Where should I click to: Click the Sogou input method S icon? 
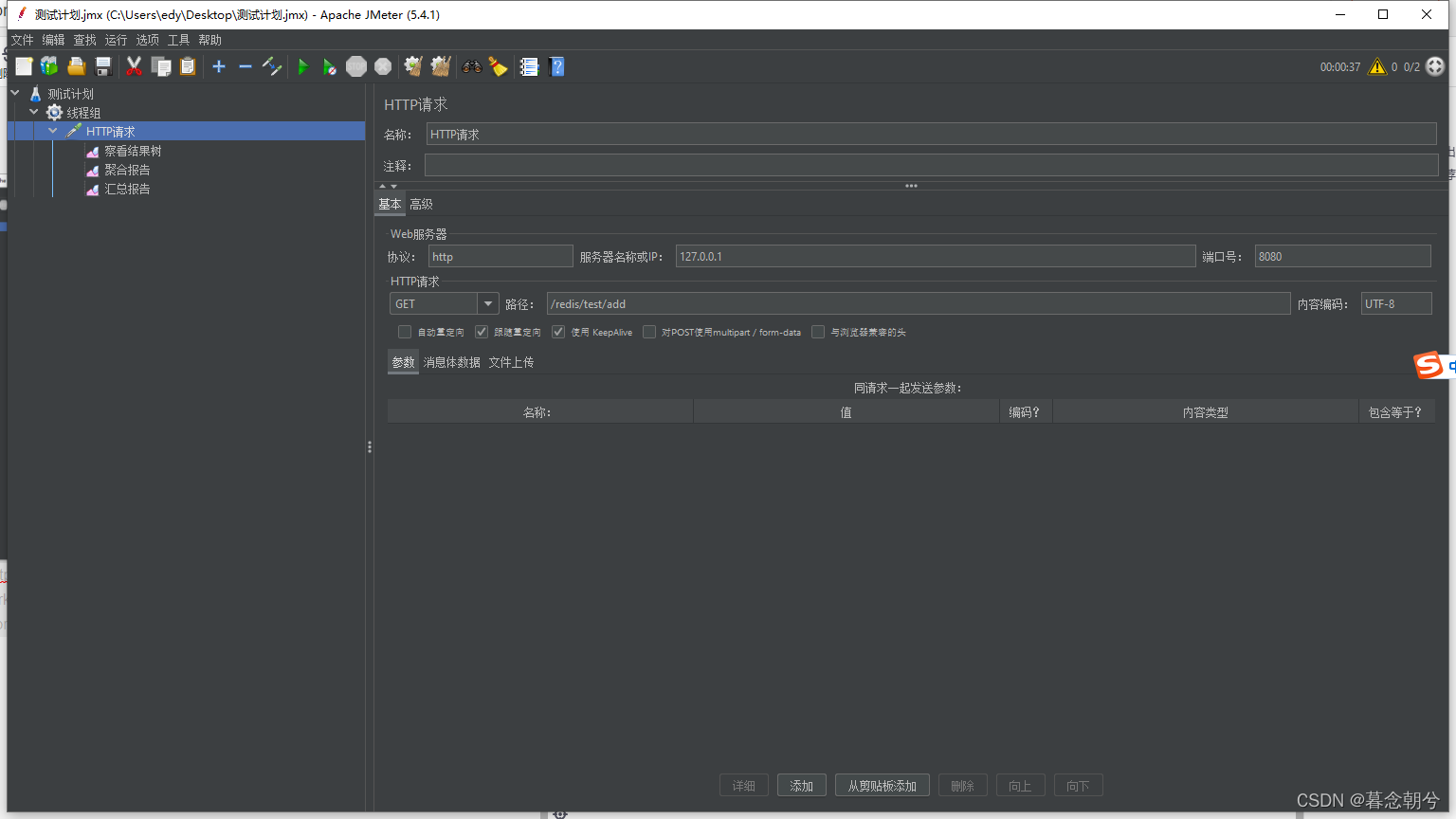pyautogui.click(x=1428, y=365)
